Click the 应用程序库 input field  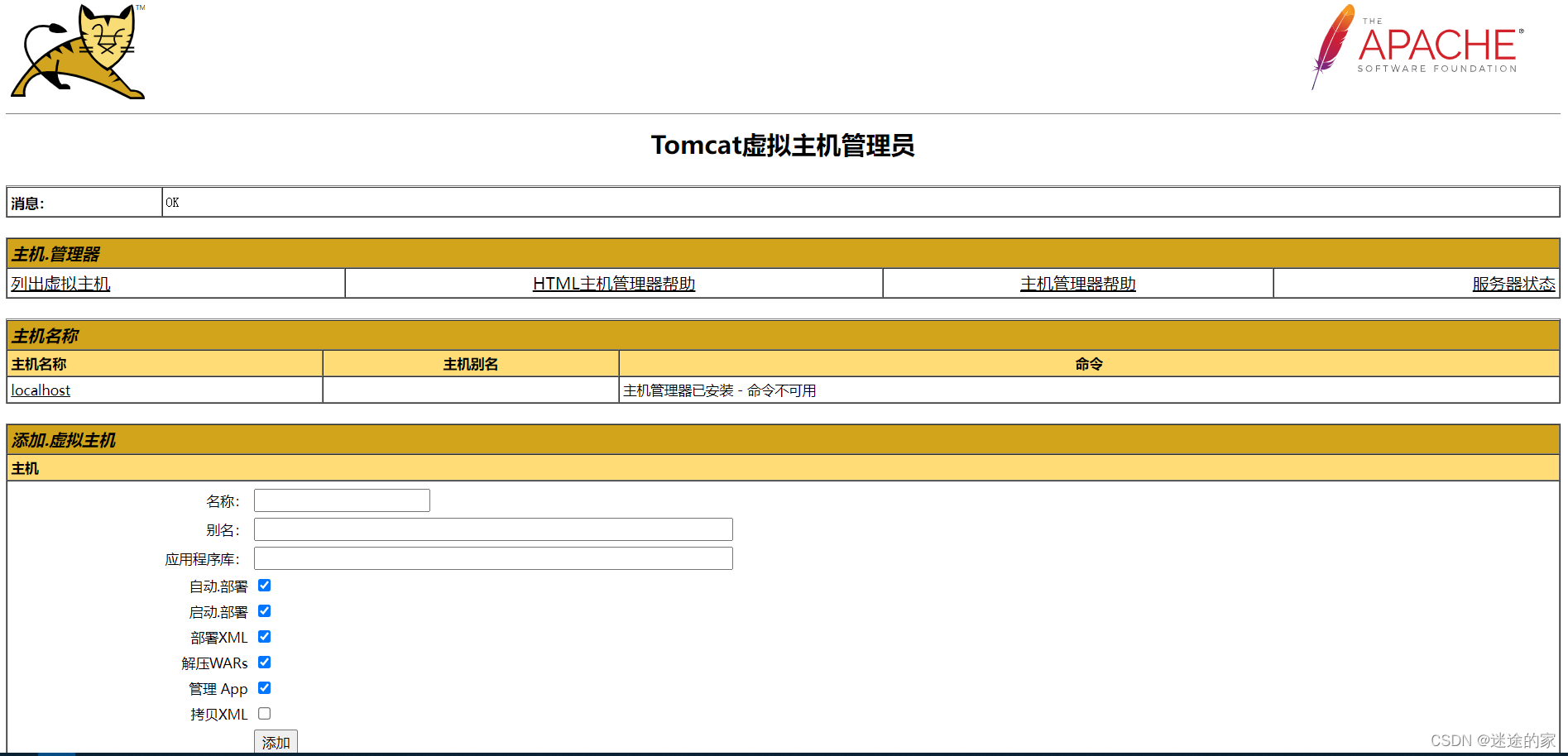point(493,558)
